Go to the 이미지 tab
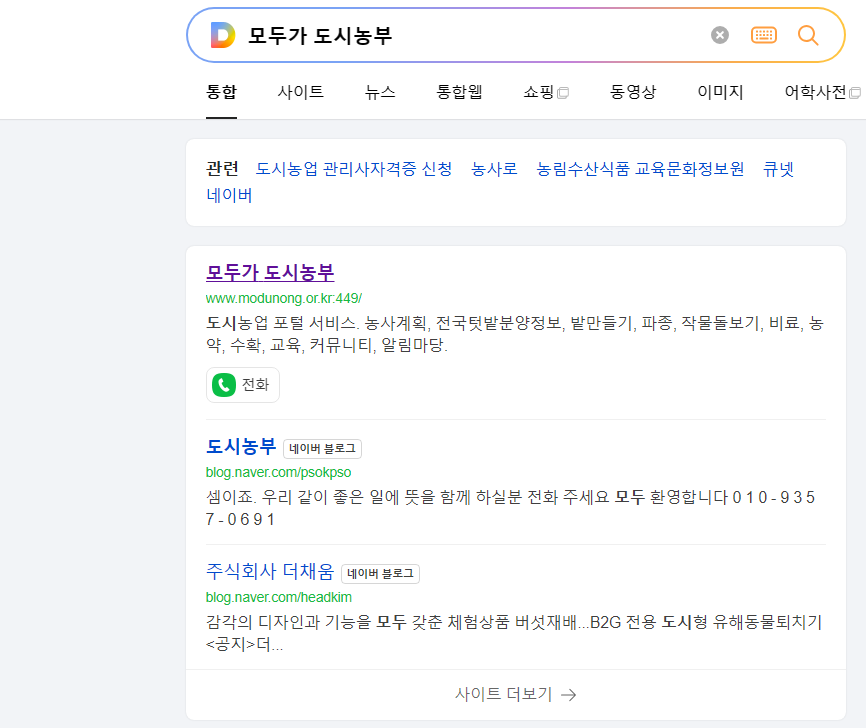 click(720, 92)
